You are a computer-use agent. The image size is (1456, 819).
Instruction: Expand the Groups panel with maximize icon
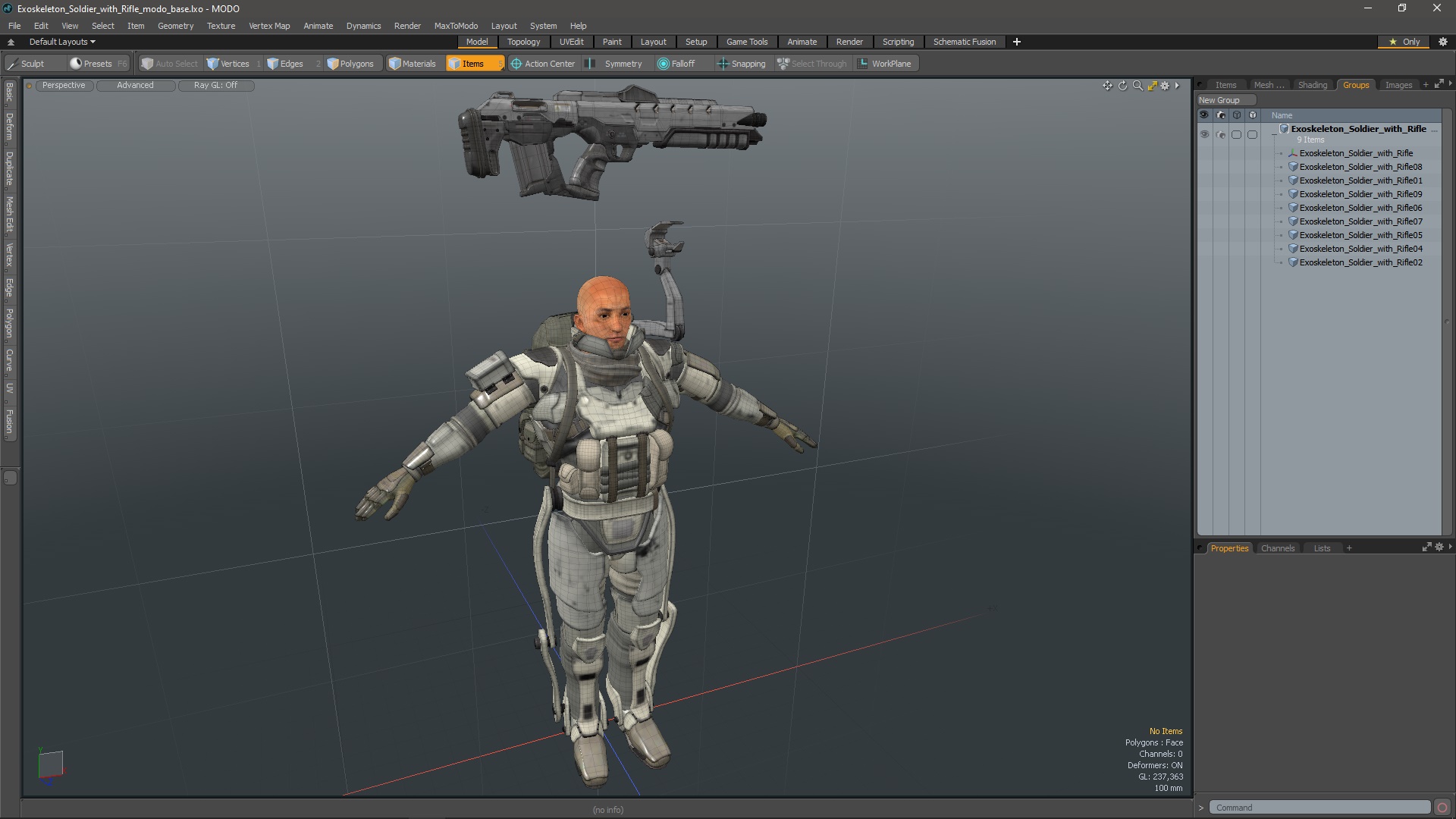[x=1439, y=84]
